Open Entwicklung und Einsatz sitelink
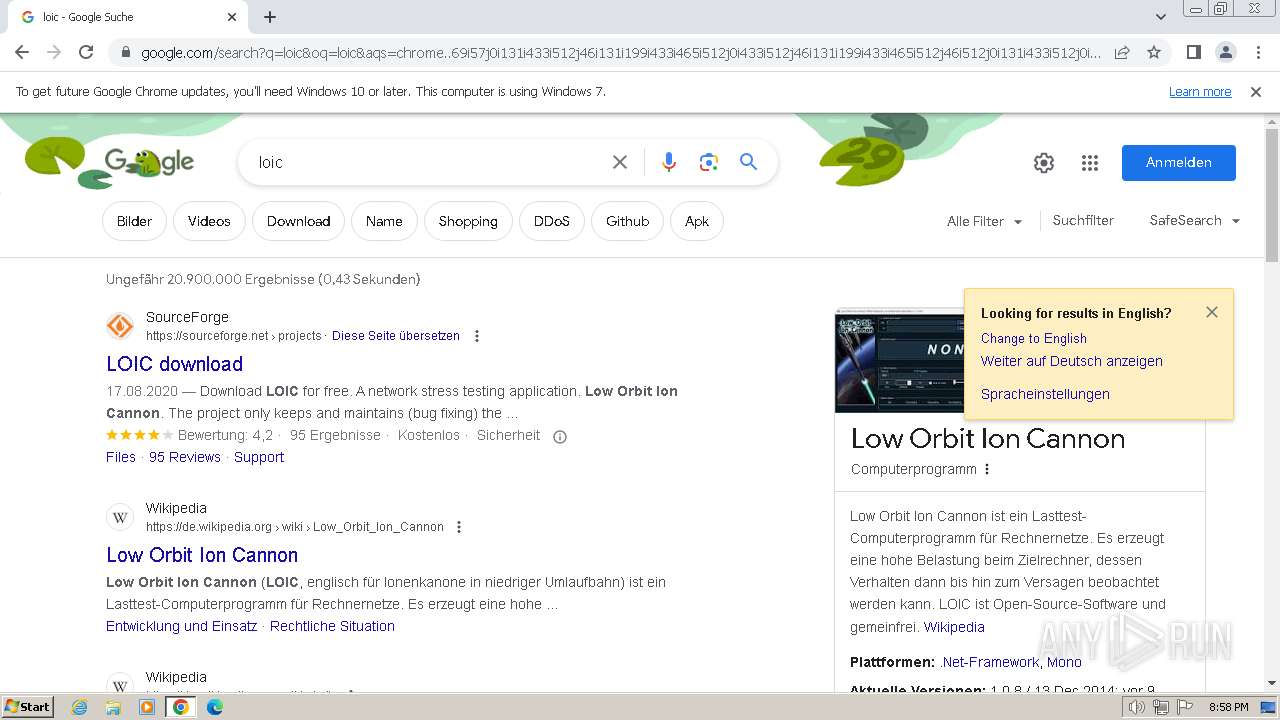 [181, 626]
